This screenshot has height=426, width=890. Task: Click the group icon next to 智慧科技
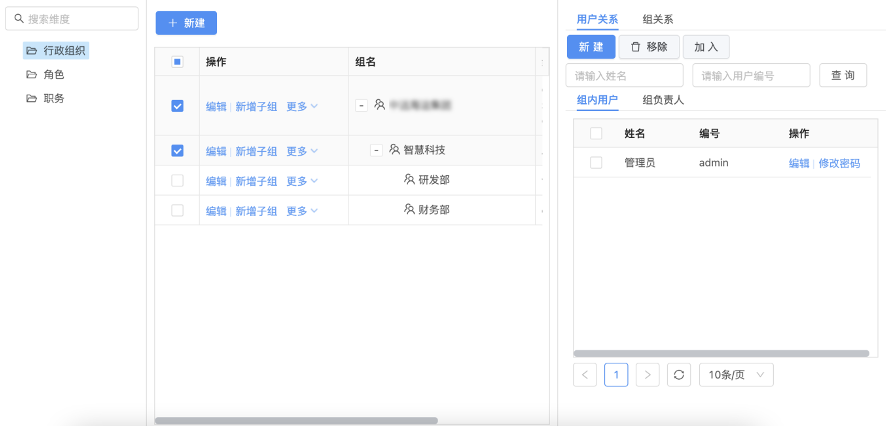(x=394, y=150)
